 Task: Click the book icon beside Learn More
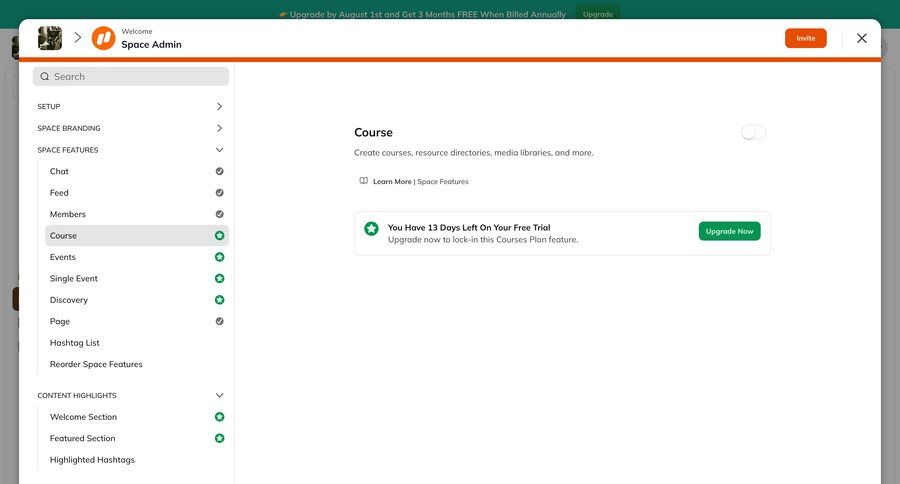tap(364, 181)
